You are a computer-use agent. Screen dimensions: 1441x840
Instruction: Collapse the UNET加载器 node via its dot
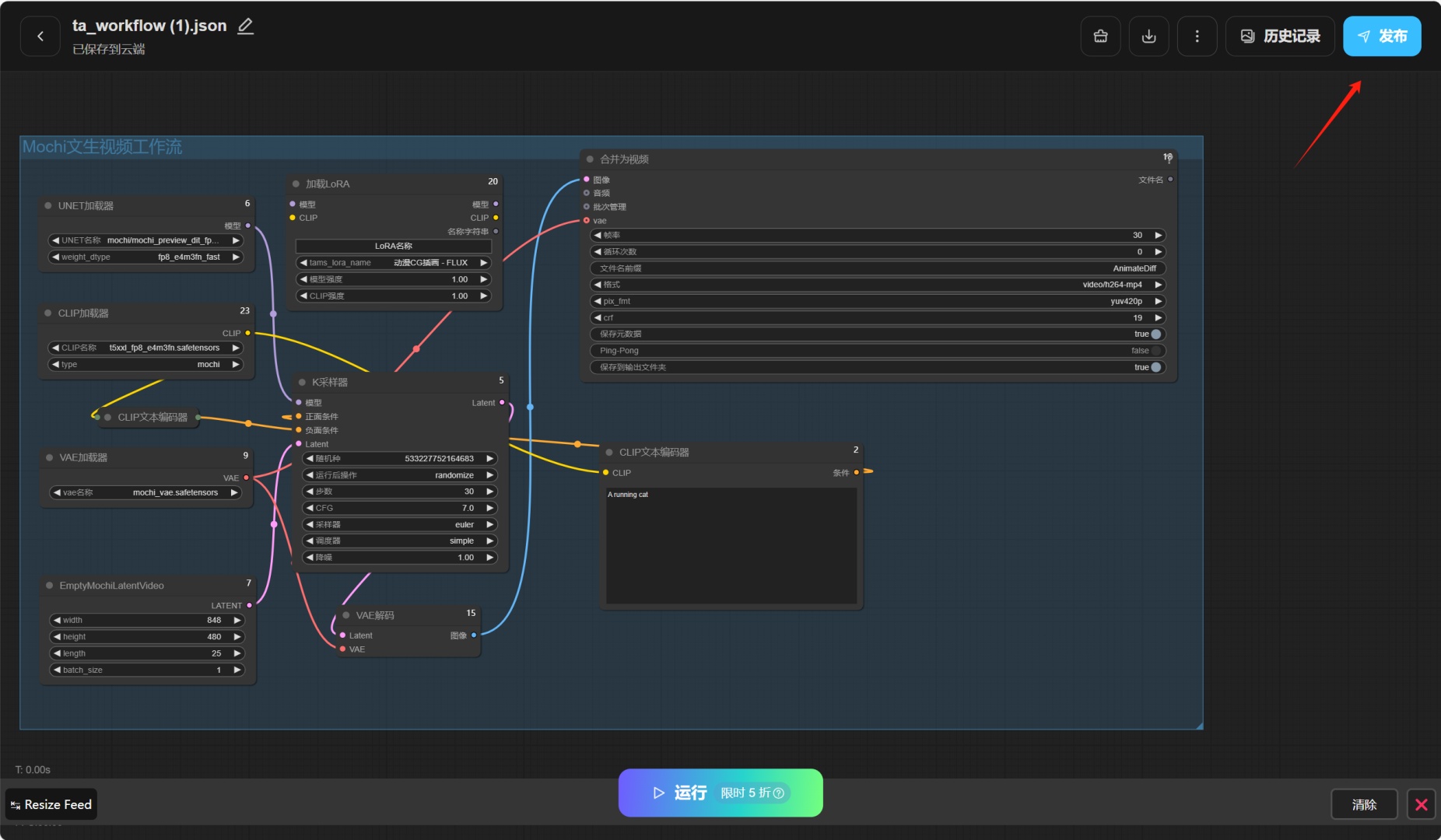coord(48,205)
